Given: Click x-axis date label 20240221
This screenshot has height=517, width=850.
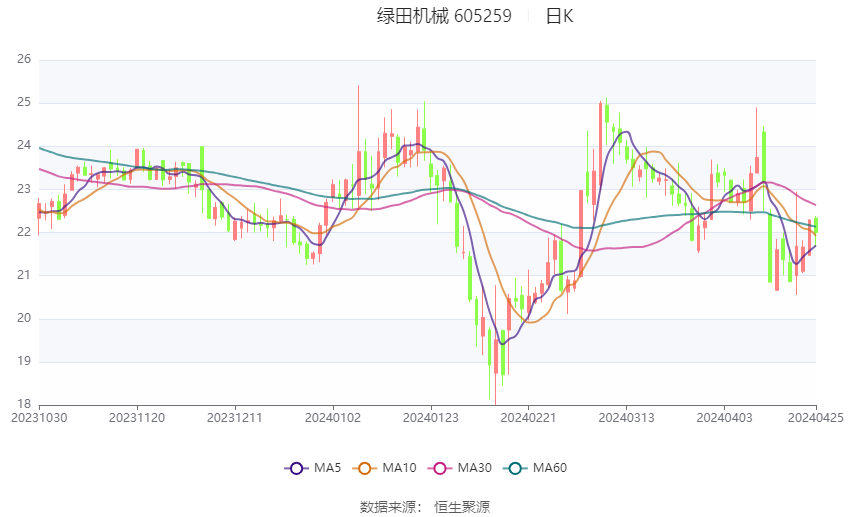Looking at the screenshot, I should tap(528, 418).
